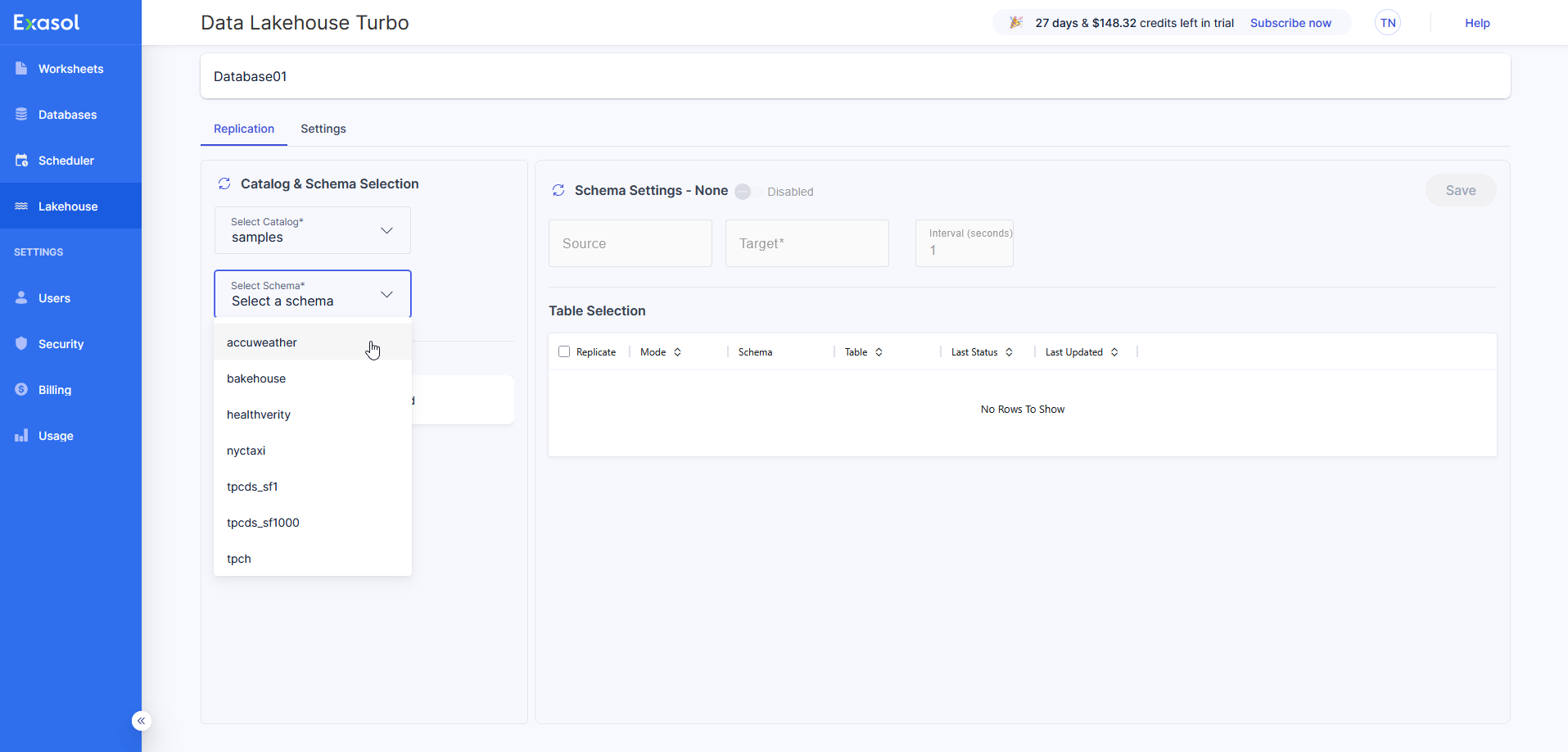Switch to the Settings tab
This screenshot has height=752, width=1568.
(x=323, y=129)
